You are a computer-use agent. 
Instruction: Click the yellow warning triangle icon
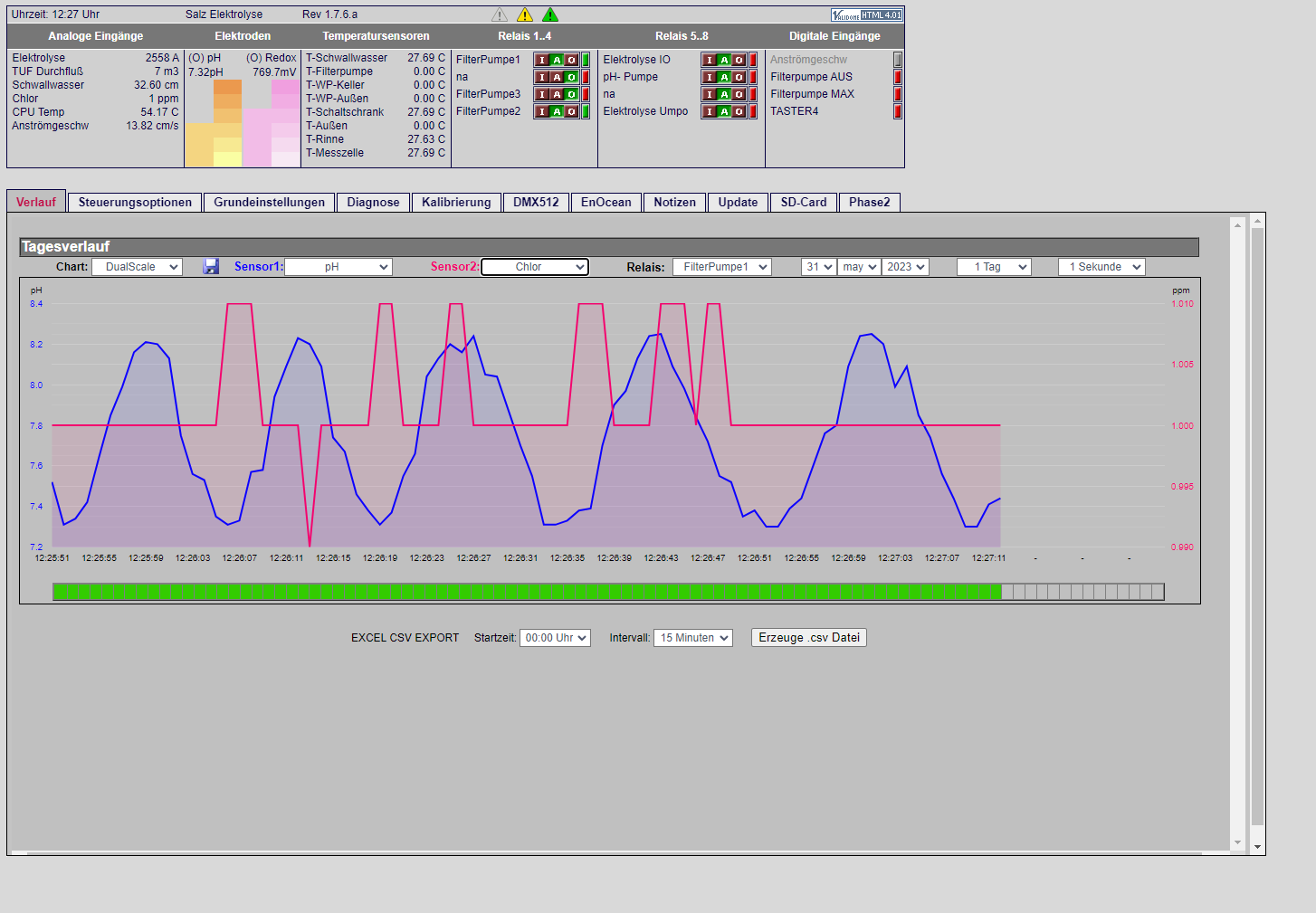click(x=525, y=14)
